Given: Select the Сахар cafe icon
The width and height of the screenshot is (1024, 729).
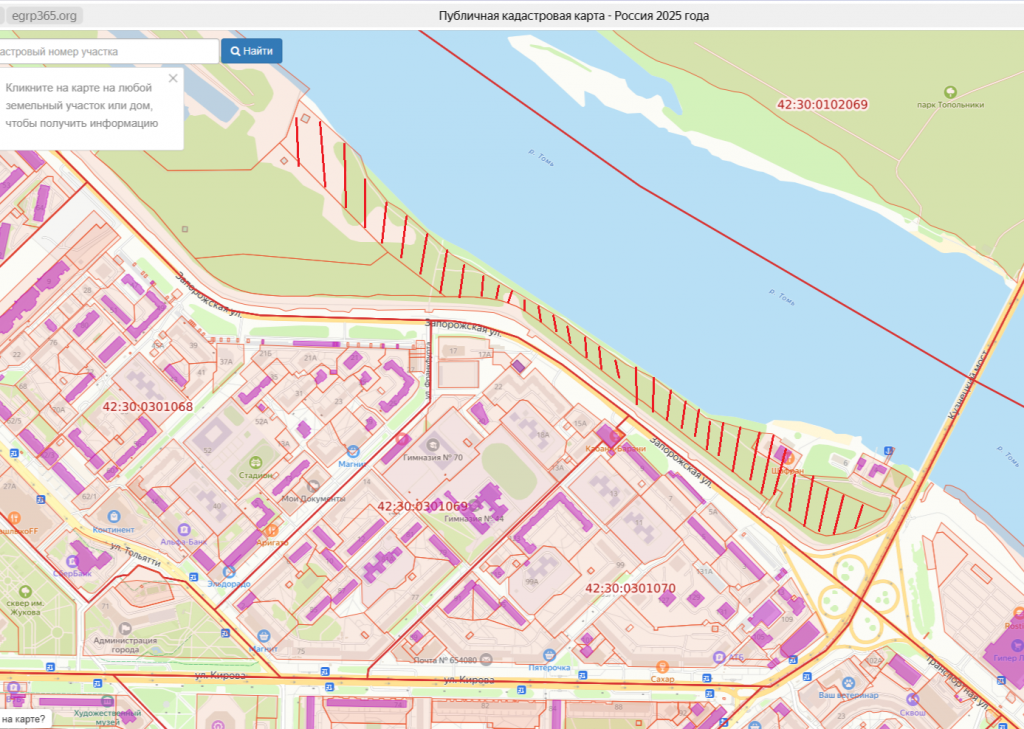Looking at the screenshot, I should click(660, 666).
